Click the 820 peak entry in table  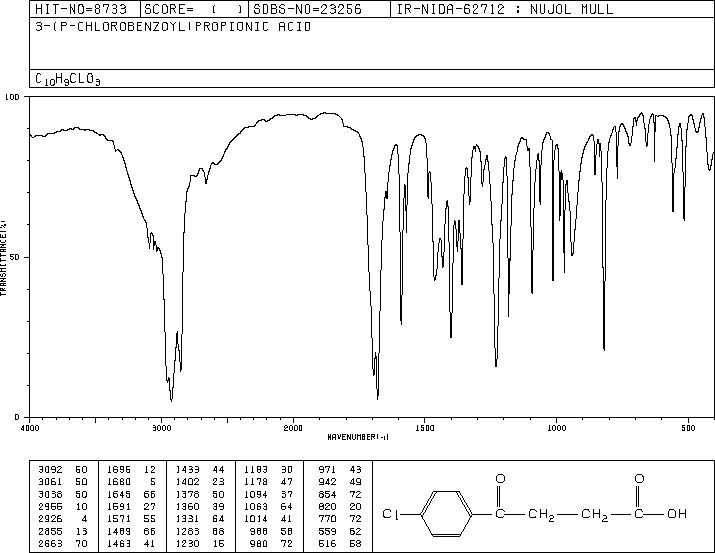coord(340,506)
